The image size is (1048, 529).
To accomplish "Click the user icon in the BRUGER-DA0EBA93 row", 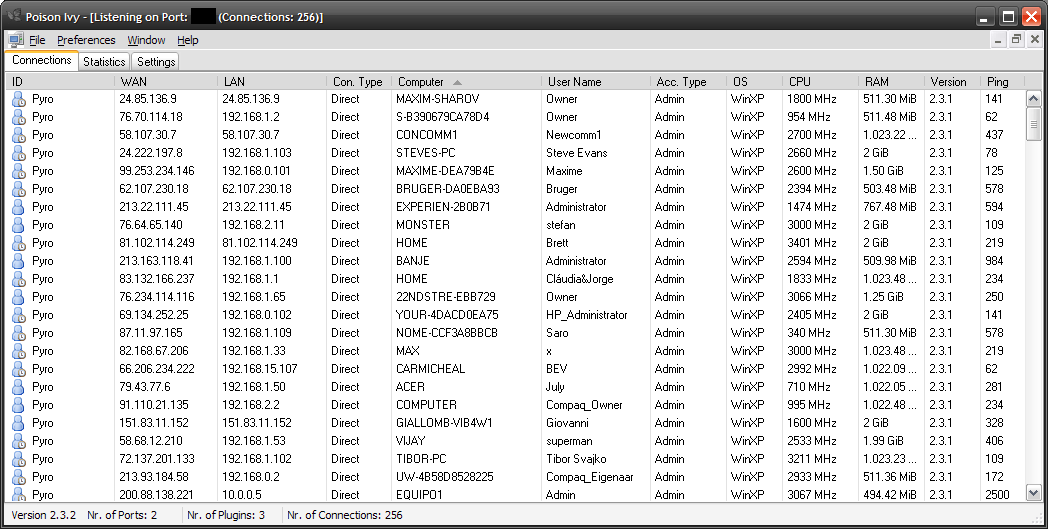I will (19, 189).
